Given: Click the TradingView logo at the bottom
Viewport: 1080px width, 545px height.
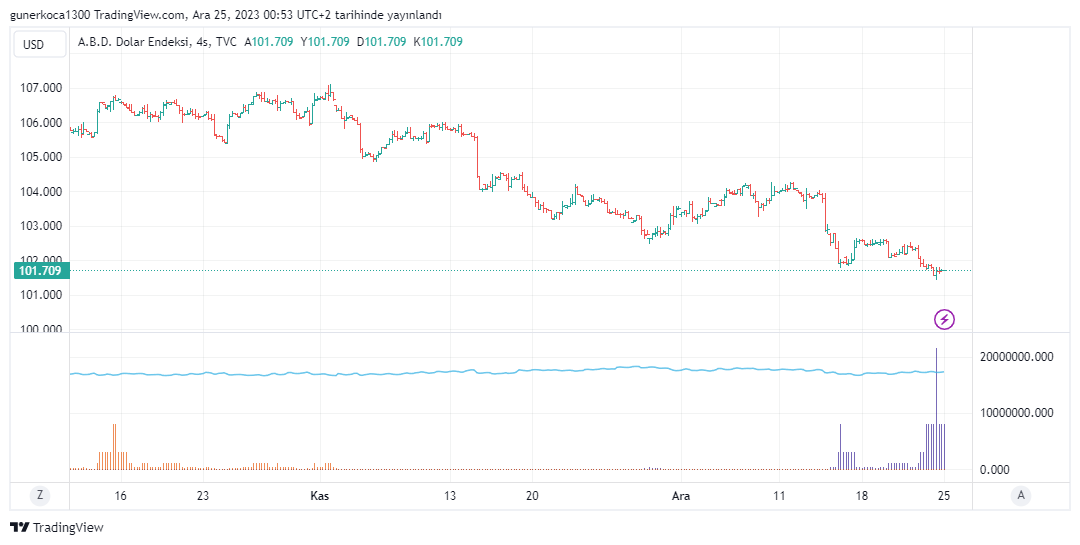Looking at the screenshot, I should (57, 527).
